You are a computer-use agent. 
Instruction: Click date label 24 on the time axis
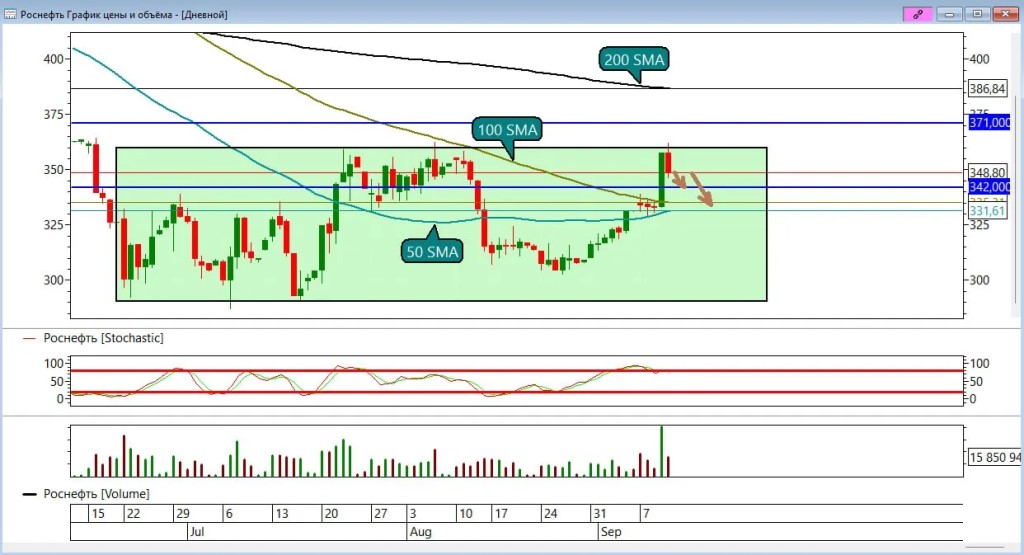tap(551, 513)
